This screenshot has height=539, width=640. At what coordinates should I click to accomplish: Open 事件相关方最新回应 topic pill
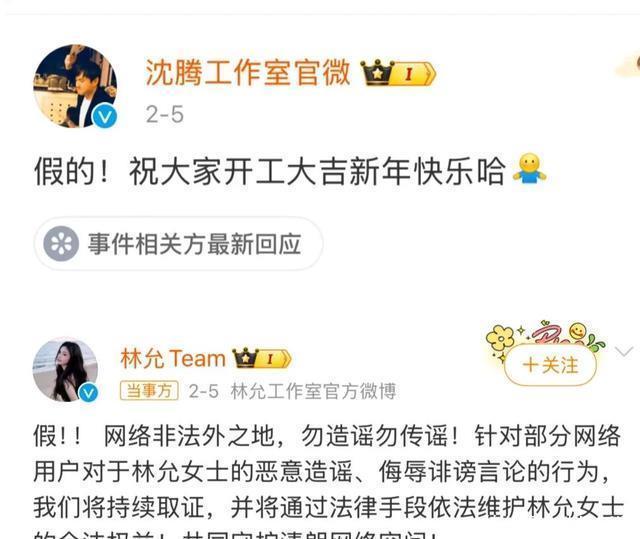click(x=179, y=244)
